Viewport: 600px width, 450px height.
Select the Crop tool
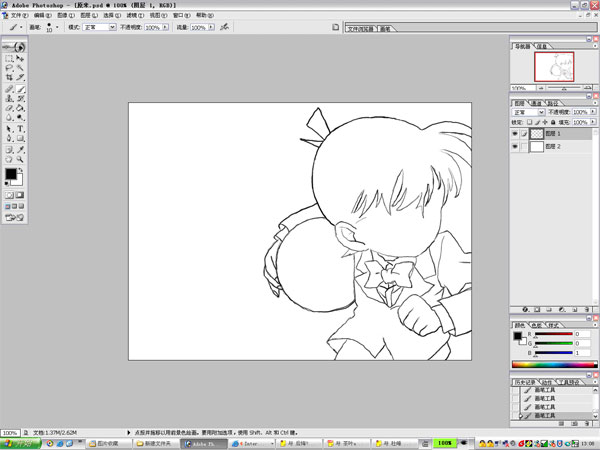tap(9, 77)
